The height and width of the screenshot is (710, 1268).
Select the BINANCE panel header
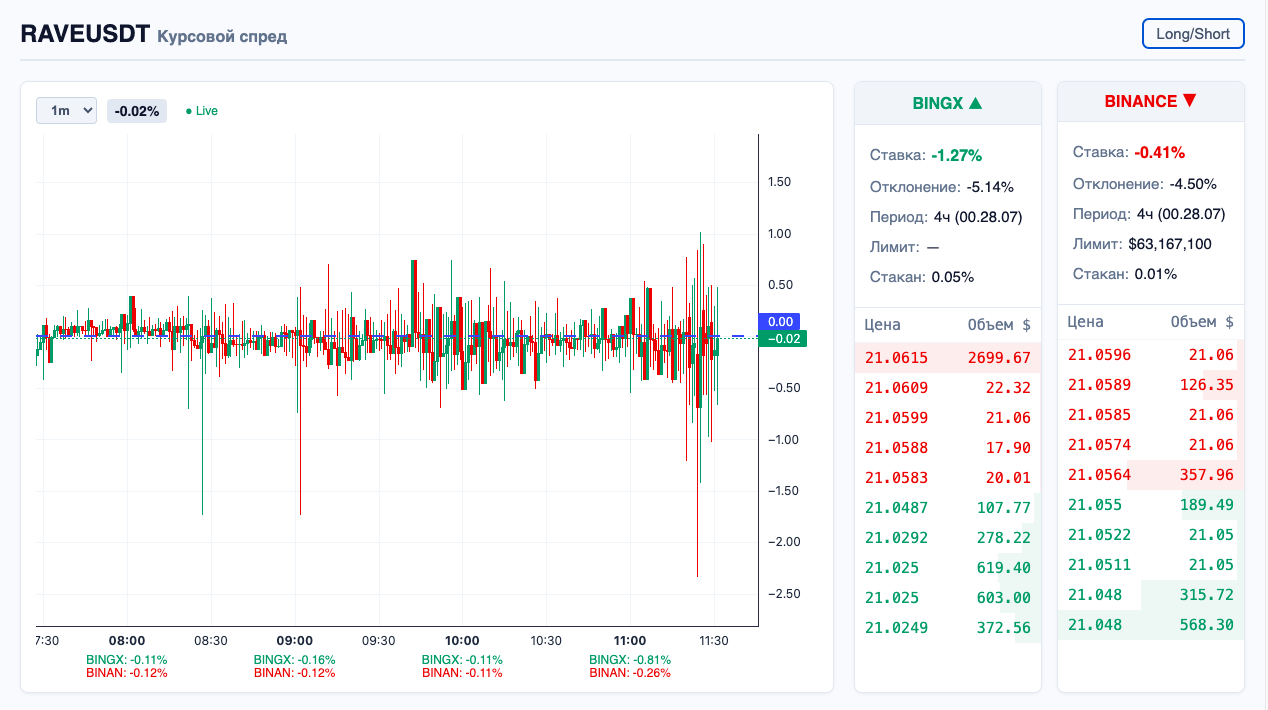pyautogui.click(x=1150, y=101)
